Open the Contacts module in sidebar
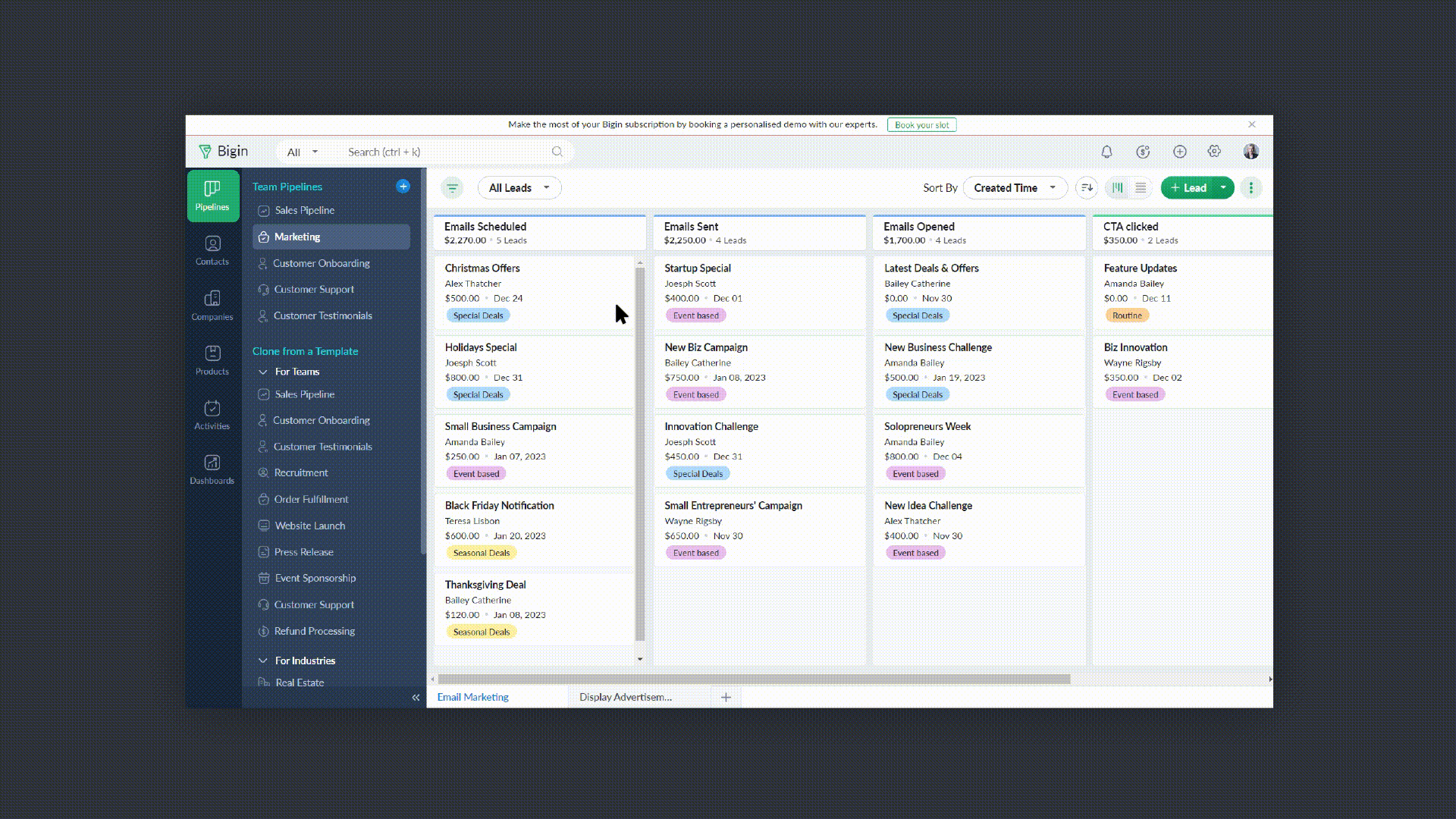This screenshot has height=819, width=1456. [212, 250]
